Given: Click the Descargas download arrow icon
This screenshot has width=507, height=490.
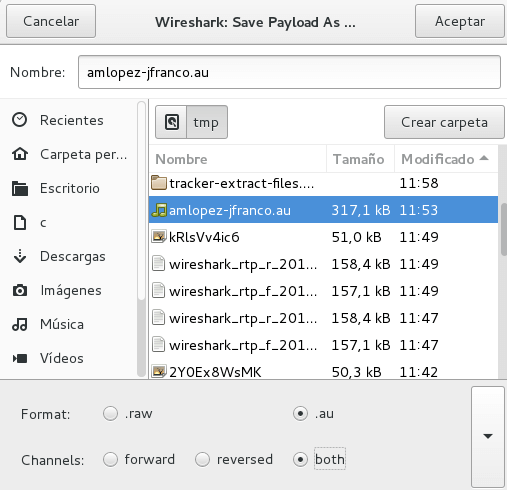Looking at the screenshot, I should [20, 256].
